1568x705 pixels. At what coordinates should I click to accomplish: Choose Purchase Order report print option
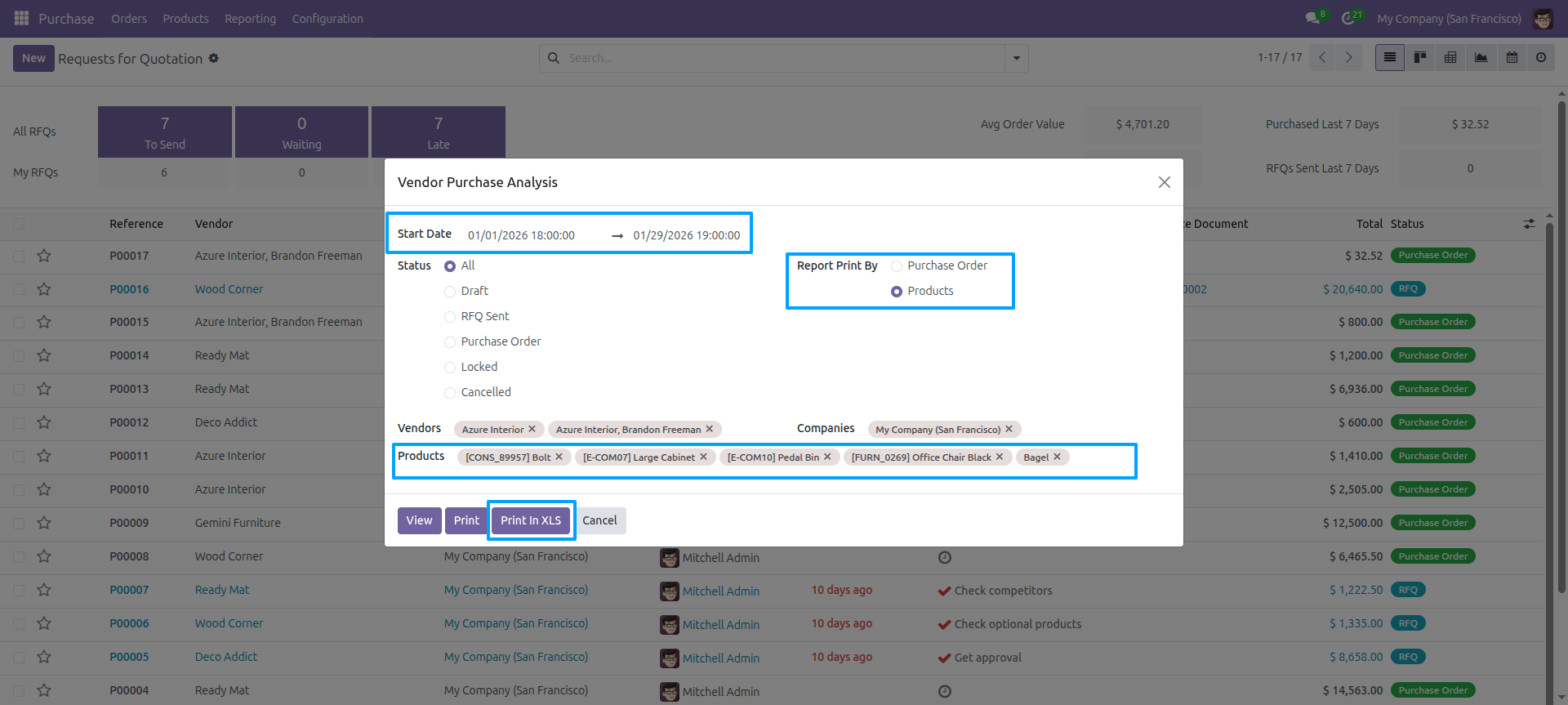tap(897, 266)
